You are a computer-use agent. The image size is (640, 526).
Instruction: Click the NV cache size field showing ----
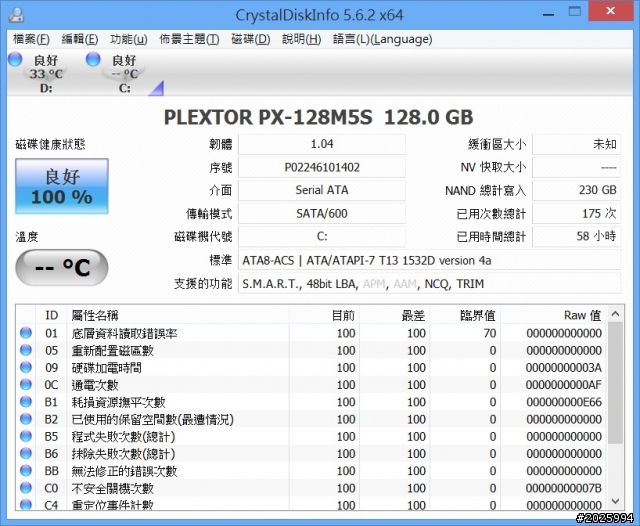tap(576, 167)
